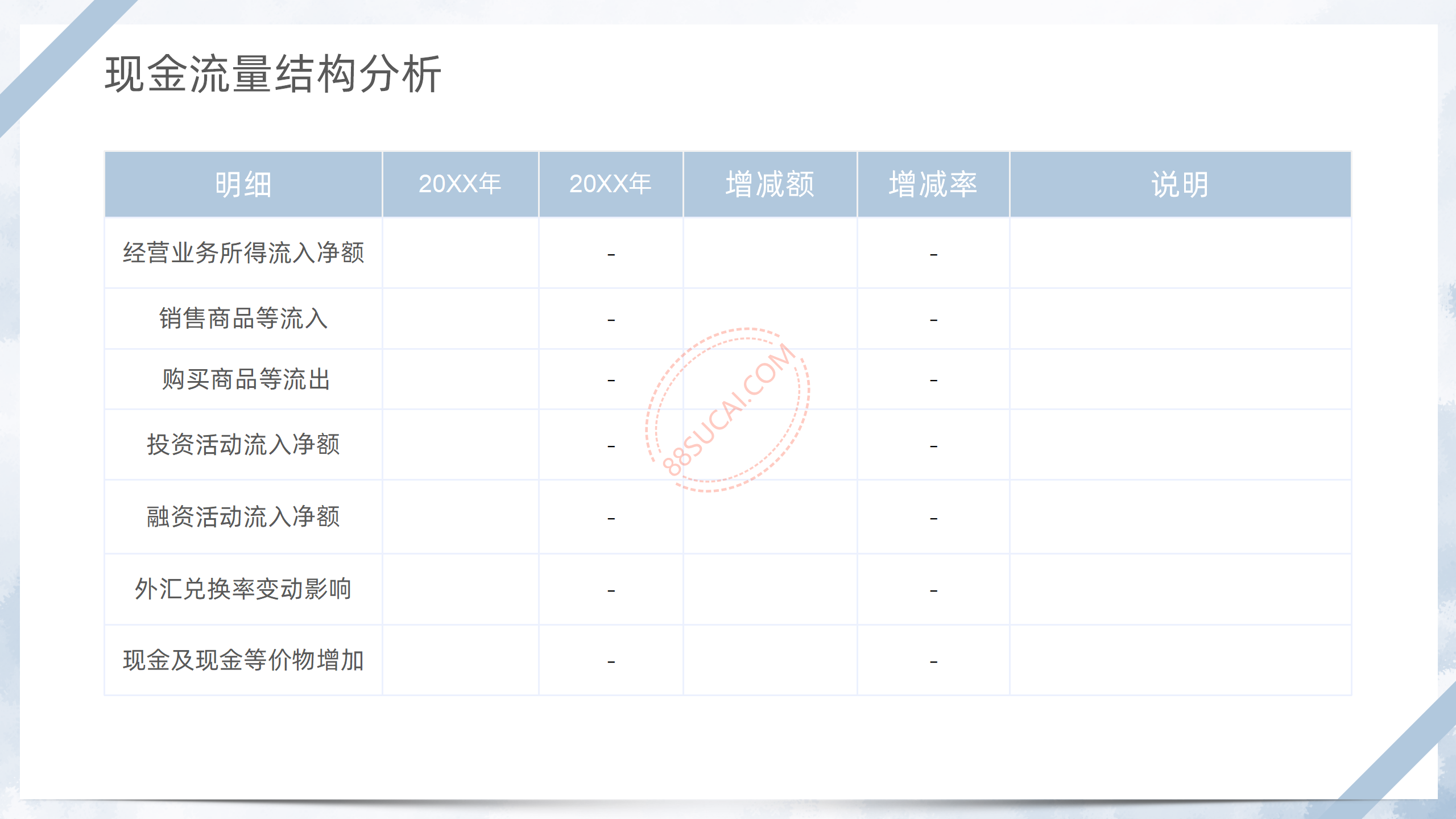This screenshot has height=819, width=1456.
Task: Select the 投资活动流入净额 row label
Action: [x=243, y=445]
